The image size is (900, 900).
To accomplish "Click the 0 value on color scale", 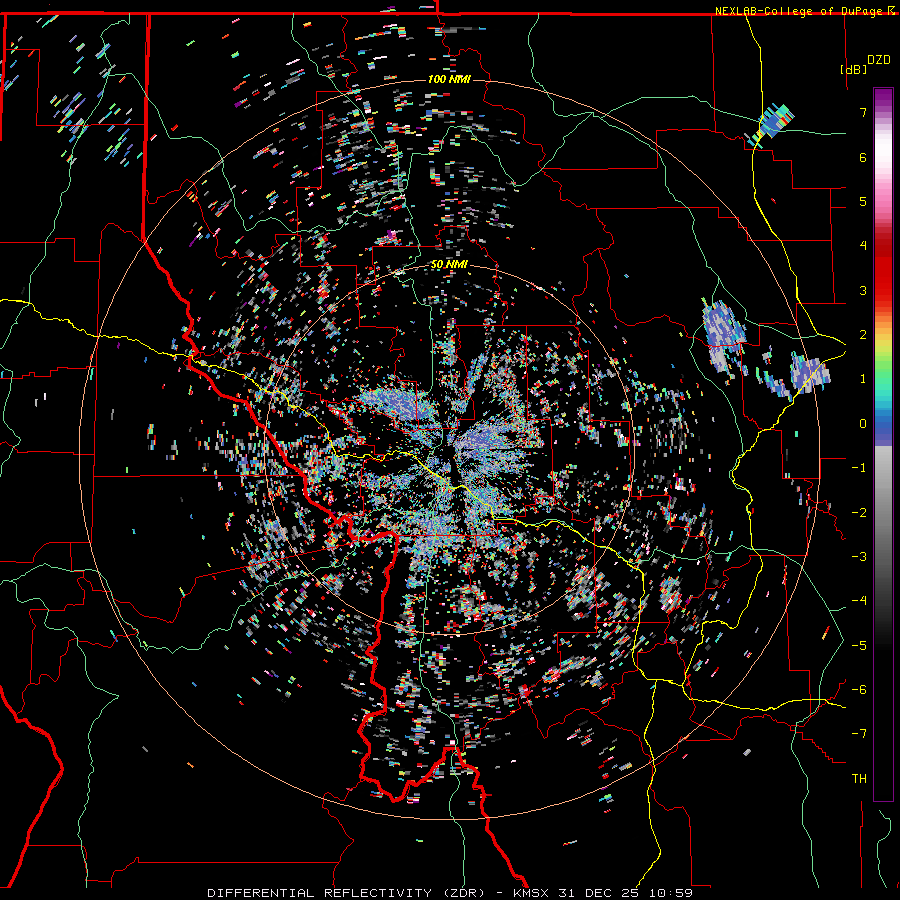I will (x=863, y=424).
